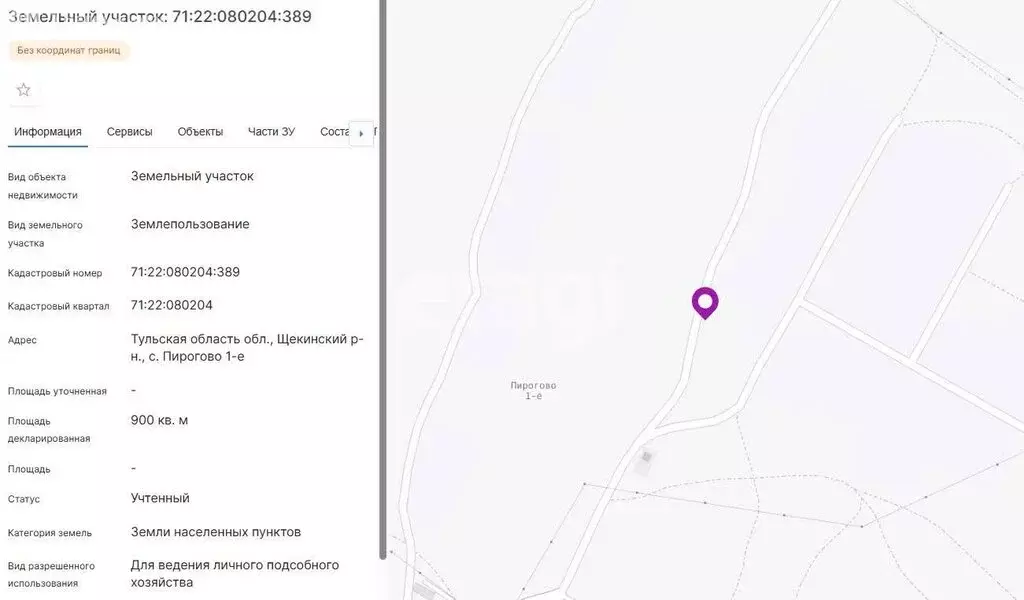Click the parcel title heading
This screenshot has height=600, width=1024.
coord(159,16)
